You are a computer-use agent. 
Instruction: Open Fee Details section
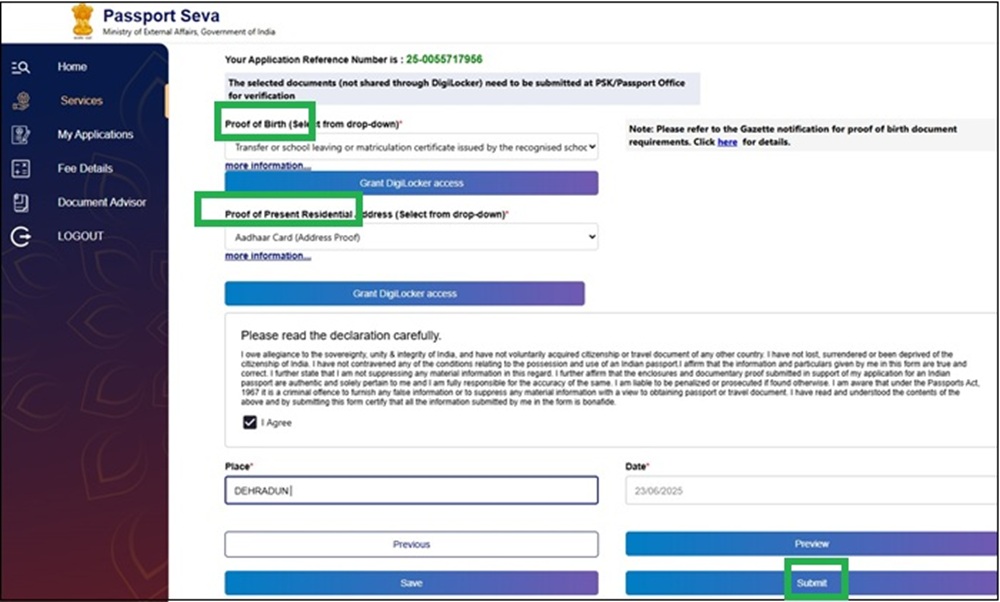(x=85, y=168)
